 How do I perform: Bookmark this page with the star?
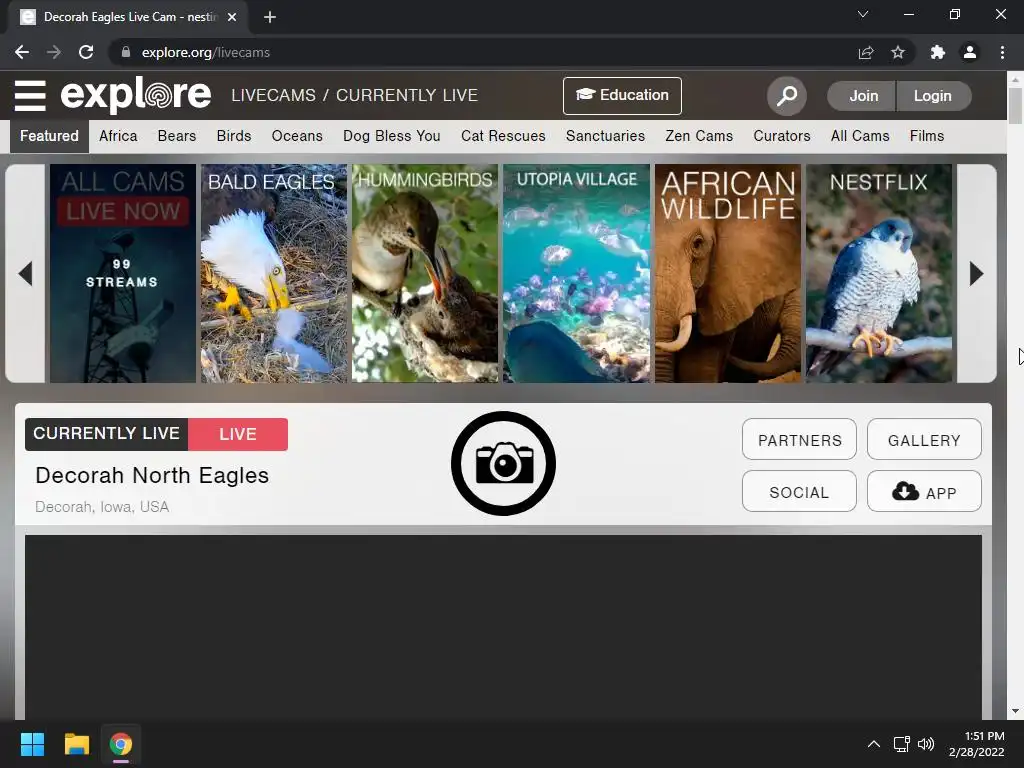tap(898, 52)
